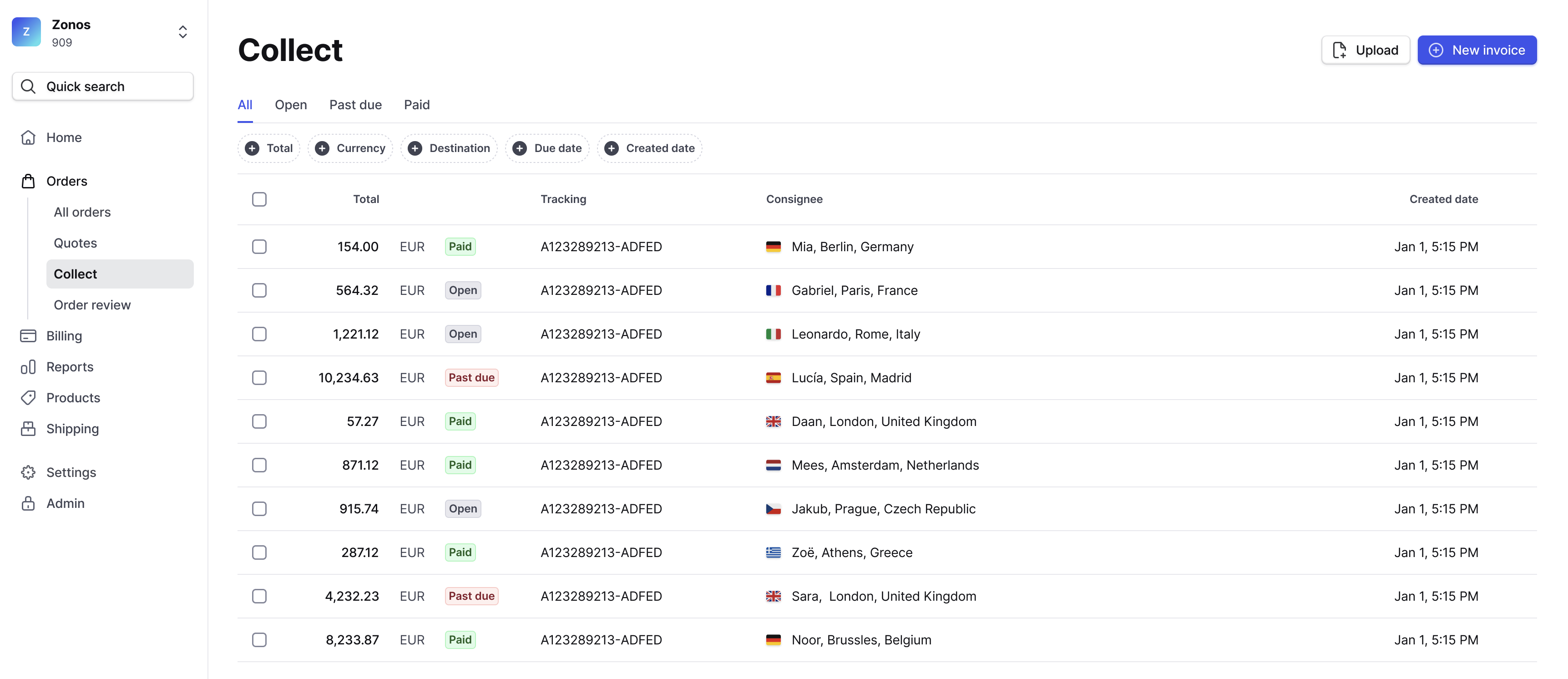Toggle checkbox for Mia Berlin row
This screenshot has width=1568, height=679.
tap(259, 246)
